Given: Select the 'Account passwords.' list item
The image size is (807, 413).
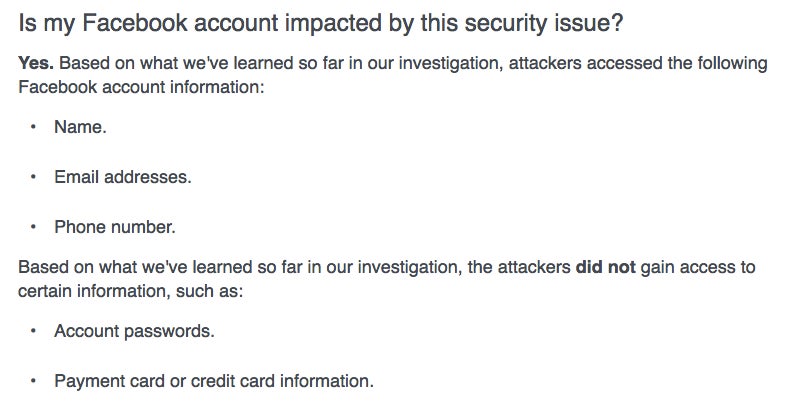Looking at the screenshot, I should coord(134,331).
